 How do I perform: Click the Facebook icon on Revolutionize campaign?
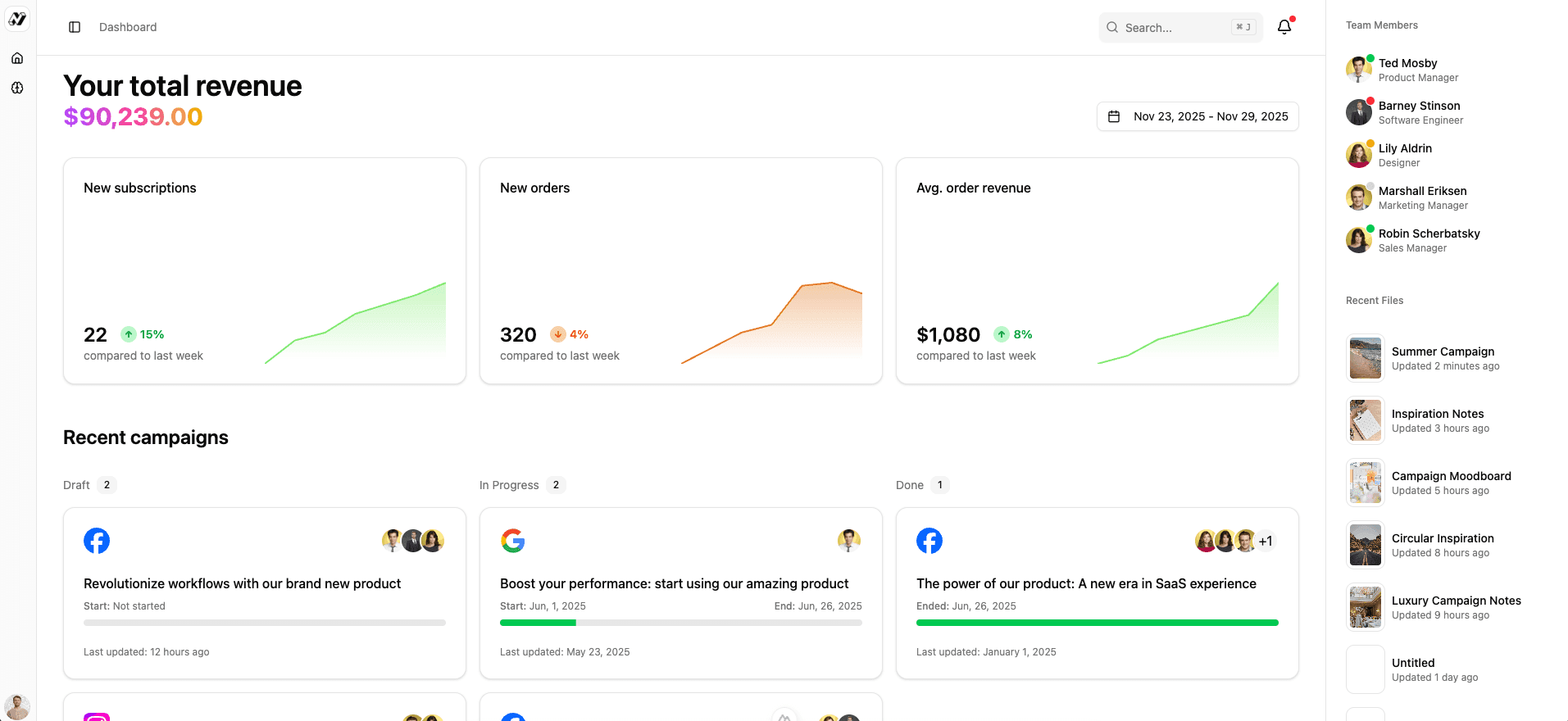pyautogui.click(x=97, y=541)
